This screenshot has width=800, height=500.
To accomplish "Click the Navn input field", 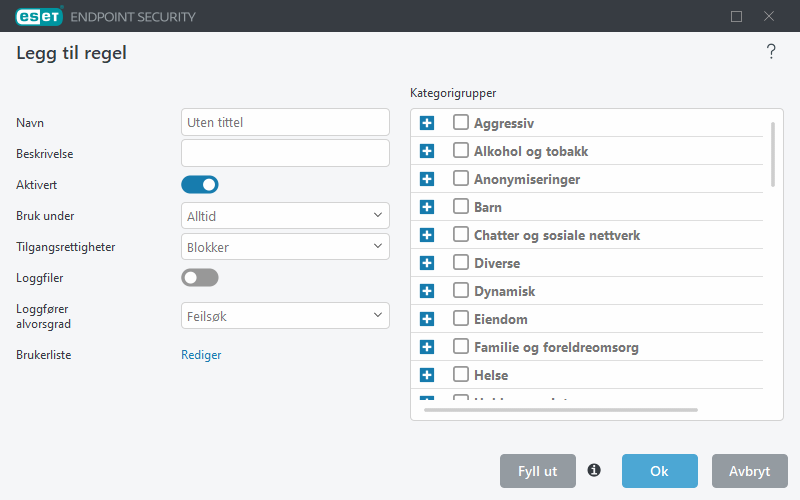I will coord(285,122).
